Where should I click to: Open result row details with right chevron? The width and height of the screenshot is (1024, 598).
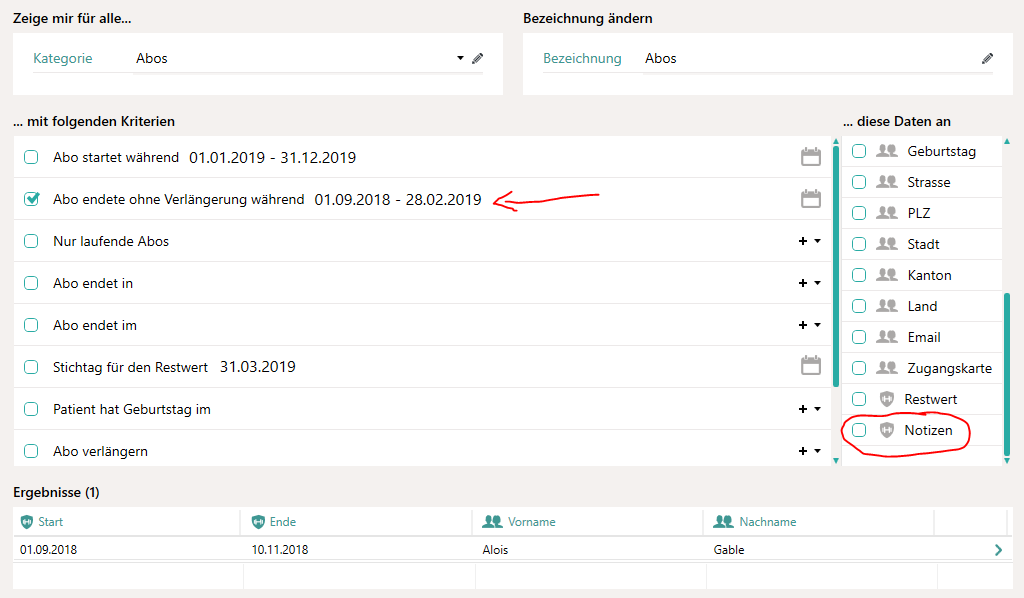click(x=998, y=550)
